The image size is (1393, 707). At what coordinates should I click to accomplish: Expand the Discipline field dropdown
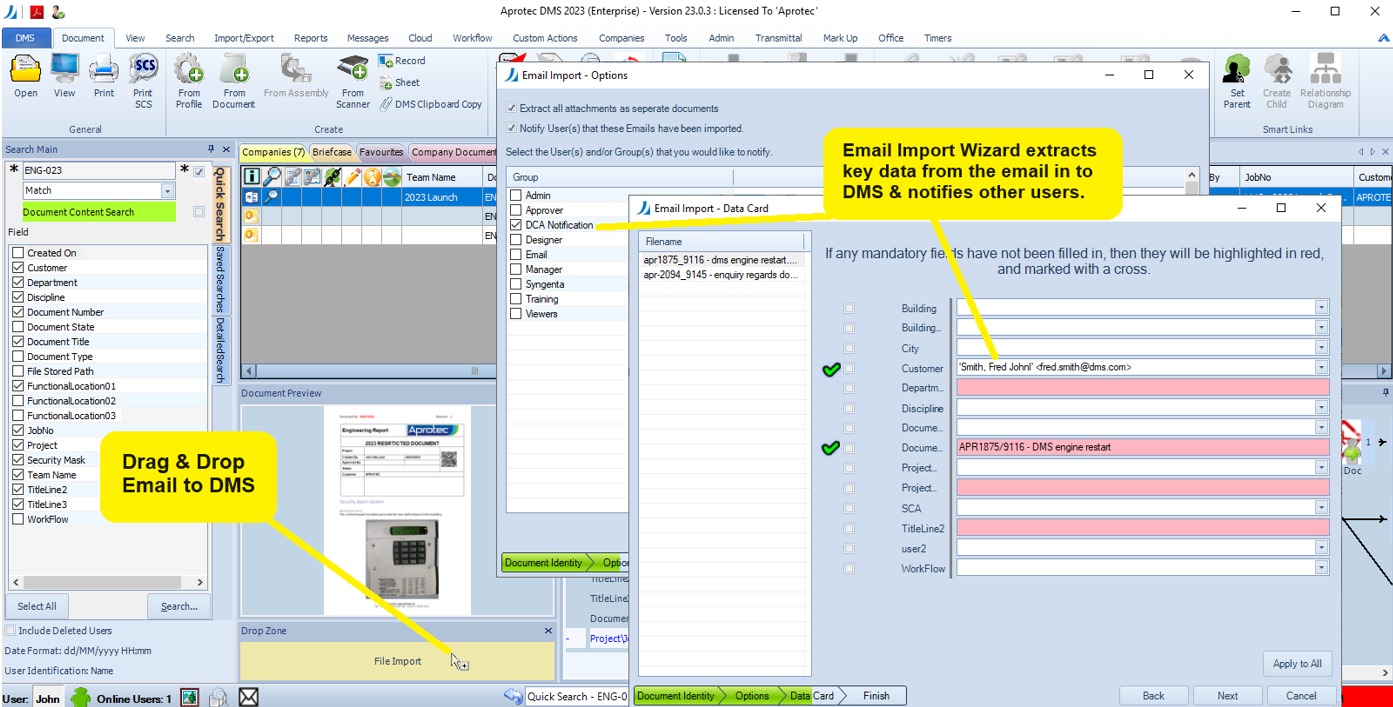tap(1322, 408)
